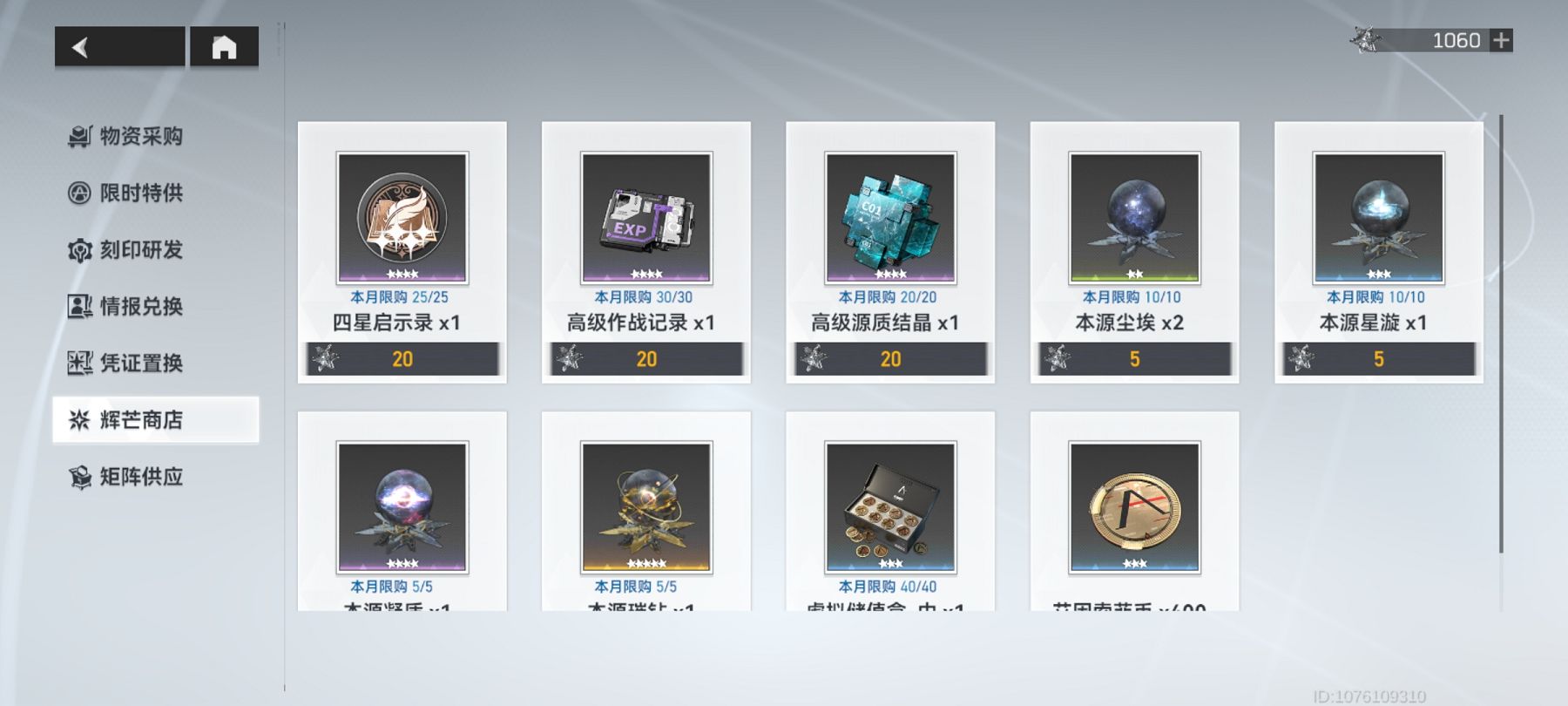Click the shop list vertical scrollbar
Screen dimensions: 1568x706
coord(1501,334)
